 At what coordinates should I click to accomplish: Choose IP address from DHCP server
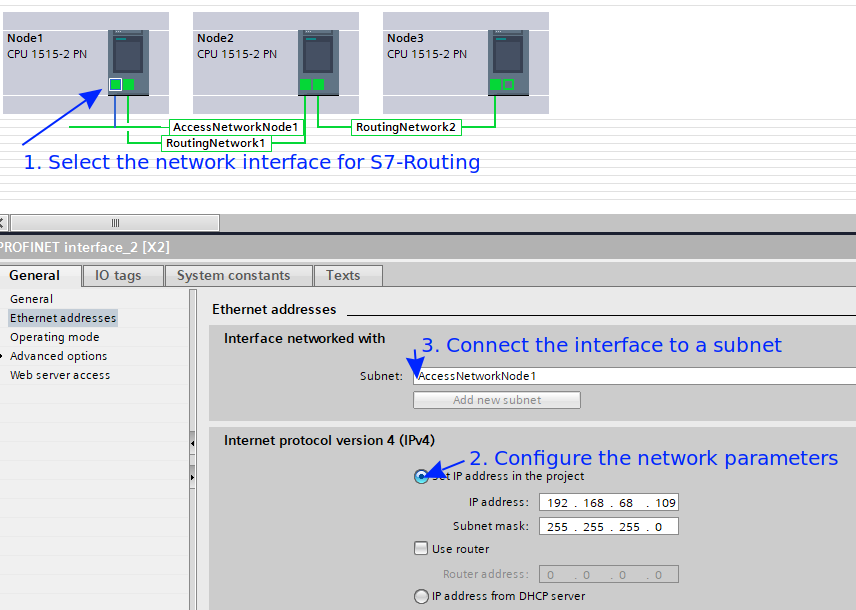(421, 596)
